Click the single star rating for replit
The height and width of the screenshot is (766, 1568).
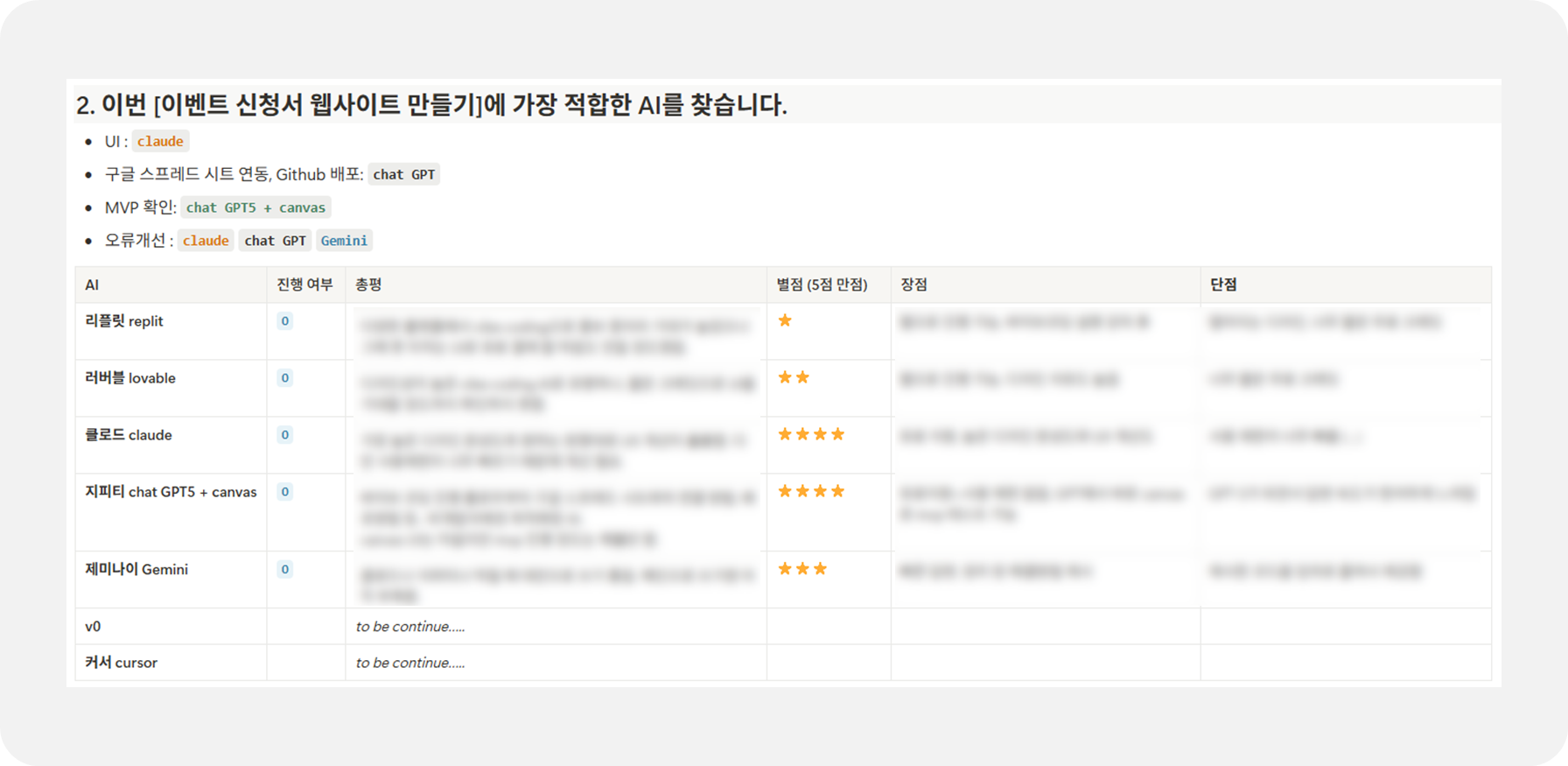pos(785,320)
